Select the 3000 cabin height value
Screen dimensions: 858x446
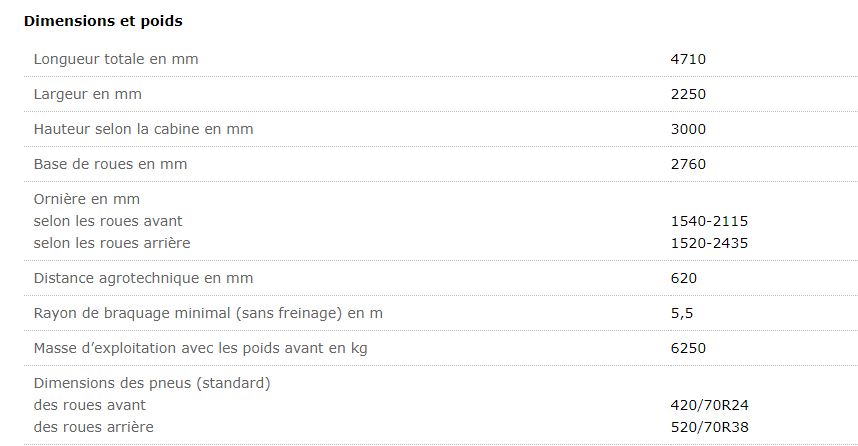coord(688,129)
